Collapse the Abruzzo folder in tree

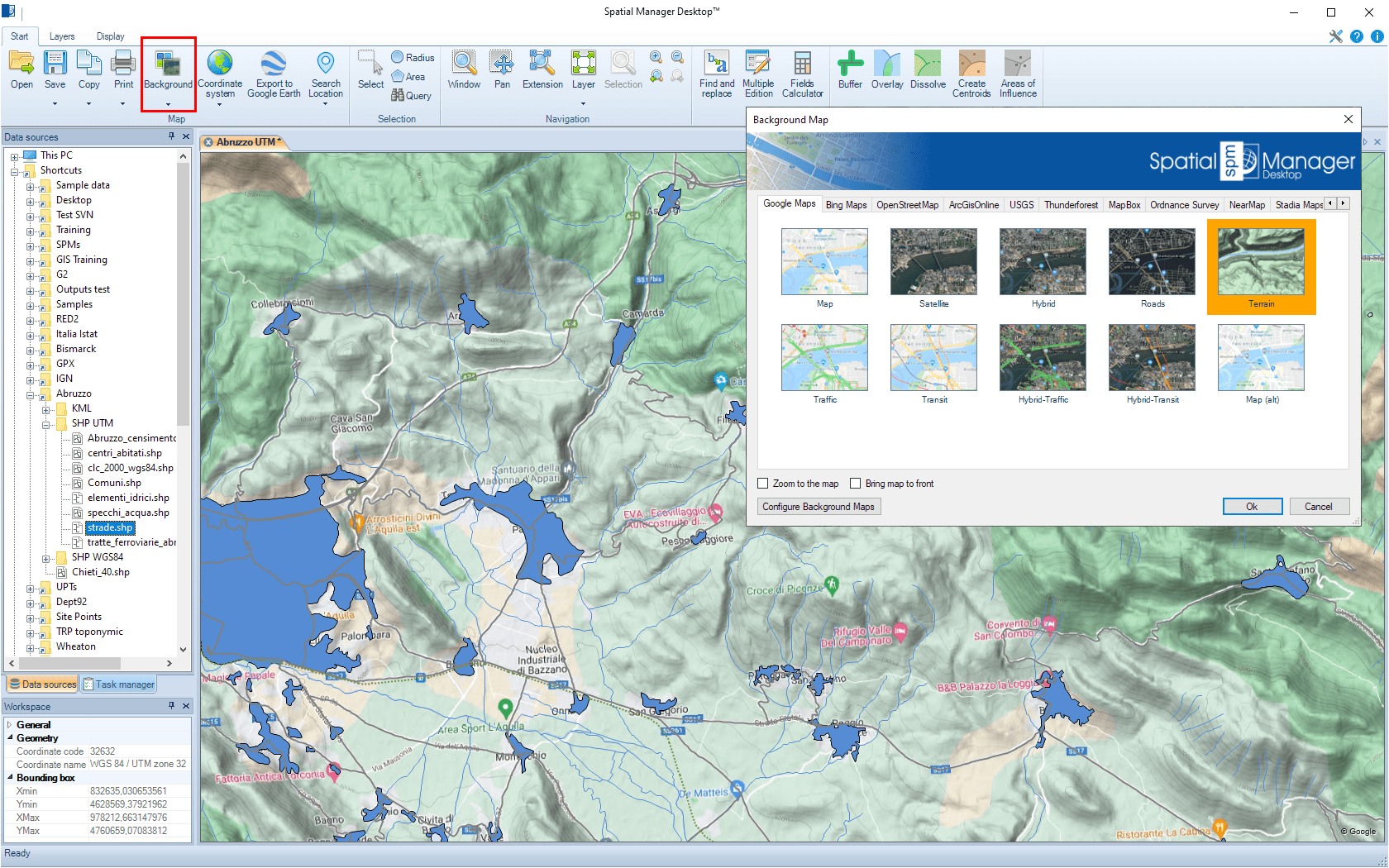(x=31, y=394)
